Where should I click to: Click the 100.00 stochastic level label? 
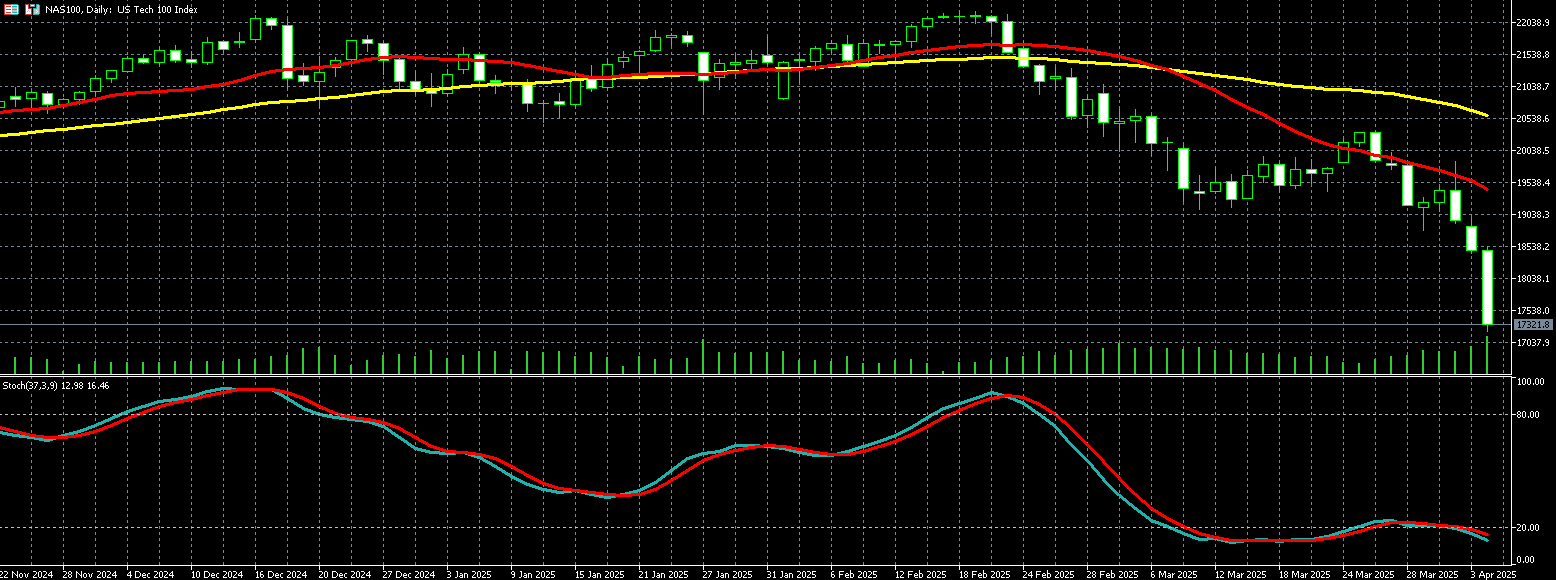1531,383
